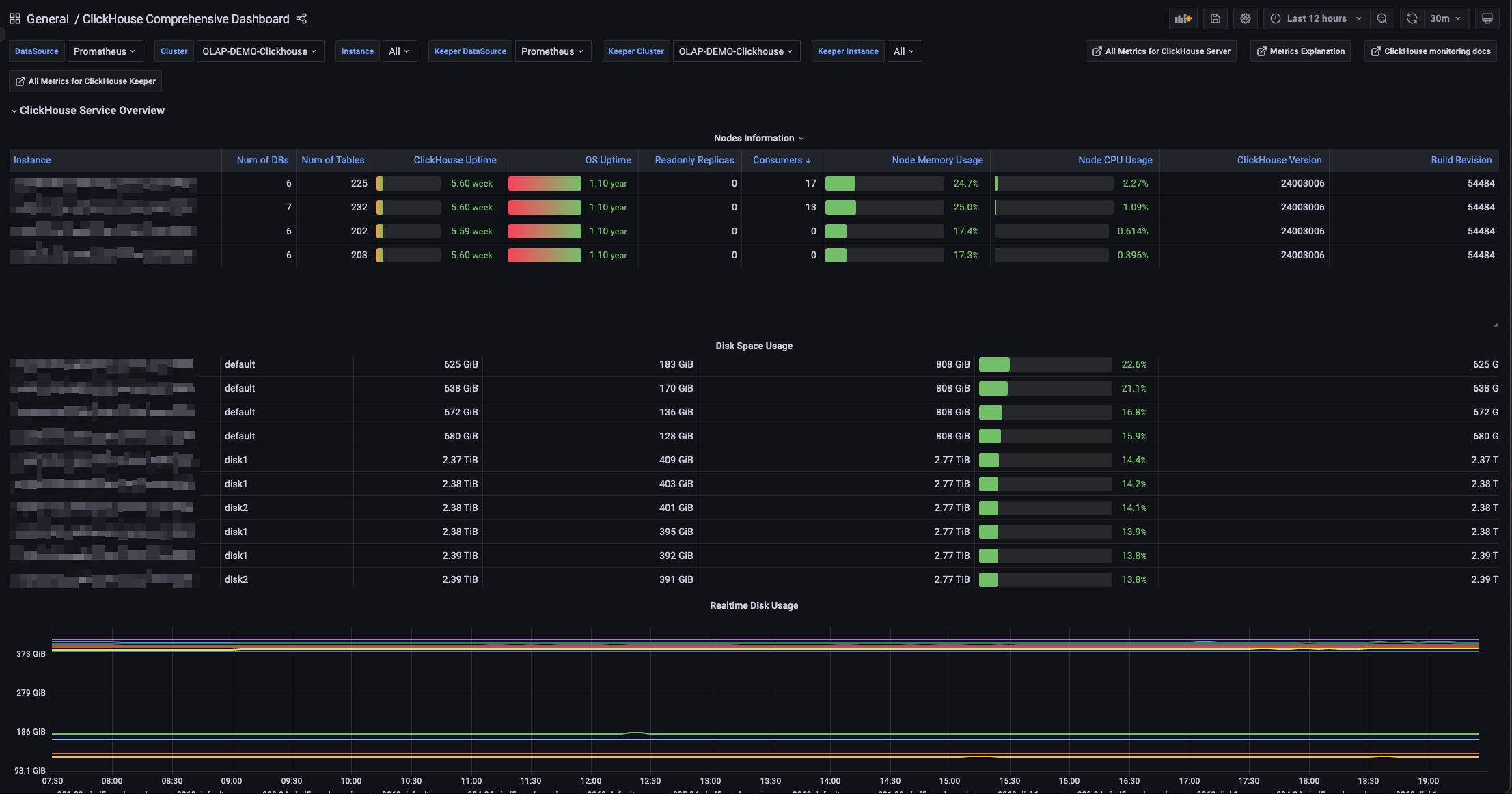
Task: Open the Last 12 hours time picker
Action: tap(1315, 18)
